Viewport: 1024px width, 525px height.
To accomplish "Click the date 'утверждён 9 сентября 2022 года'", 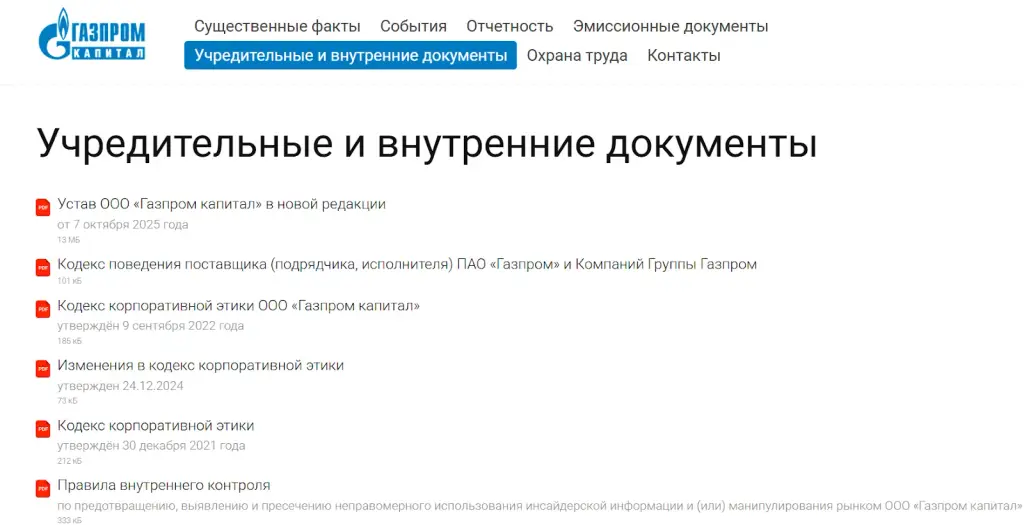I will pos(151,325).
